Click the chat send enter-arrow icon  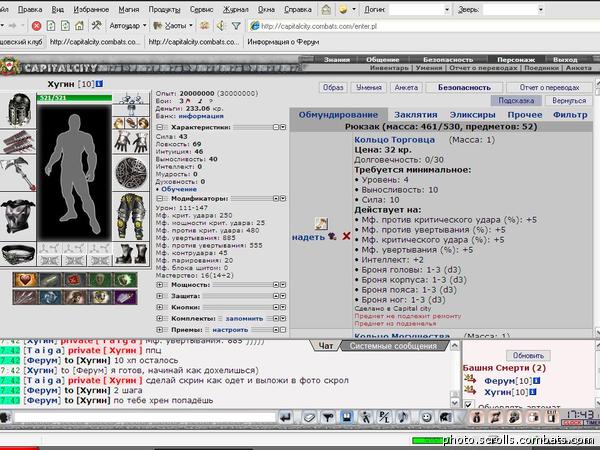(x=286, y=417)
